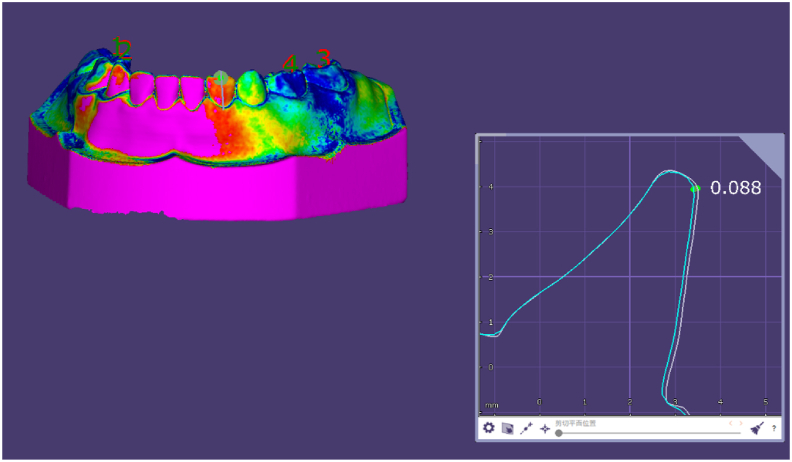Step clipping plane forward with right arrow
Viewport: 792px width, 462px height.
(x=741, y=423)
